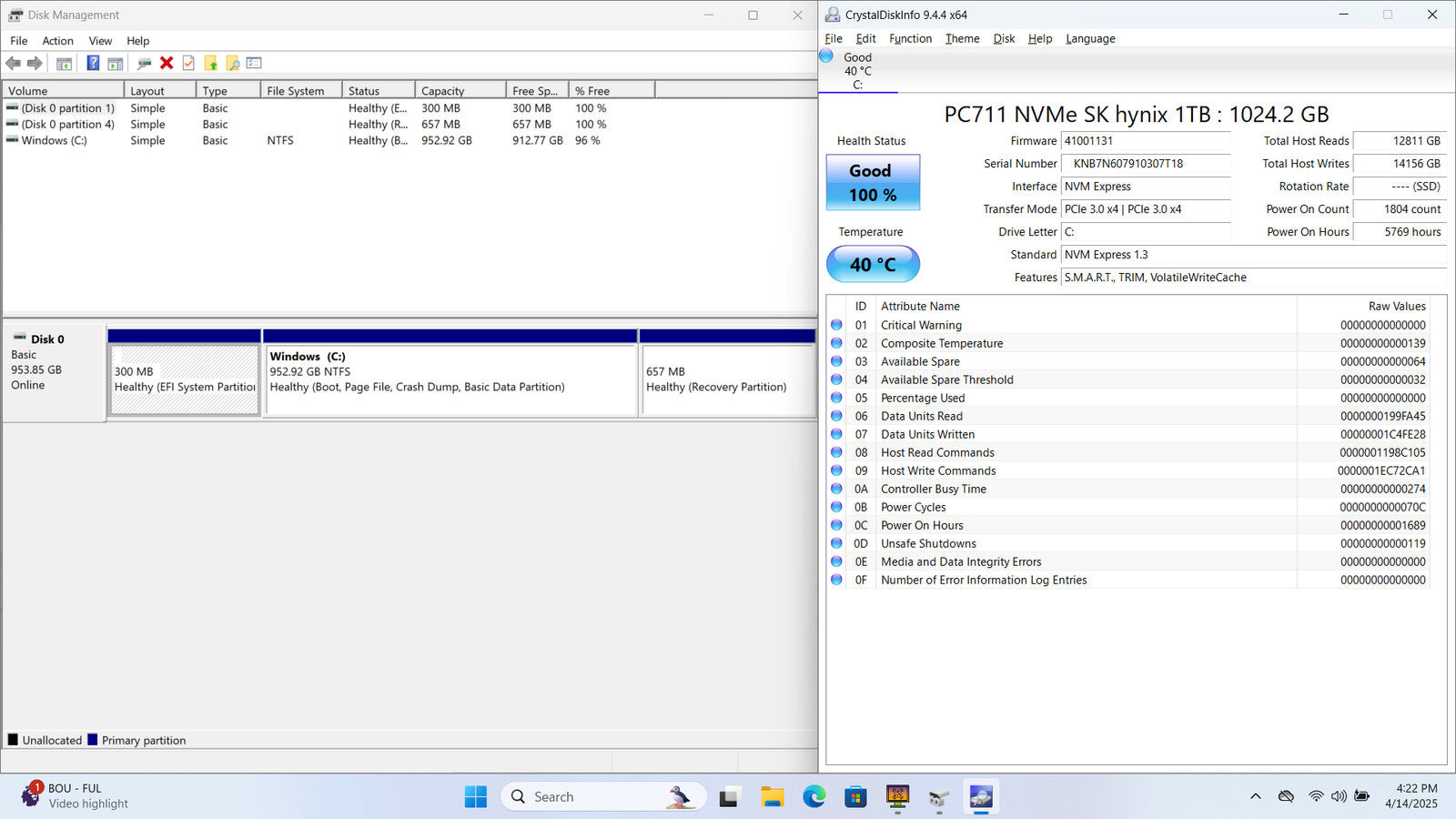Screen dimensions: 1456x819
Task: Open Windows Start menu
Action: point(475,797)
